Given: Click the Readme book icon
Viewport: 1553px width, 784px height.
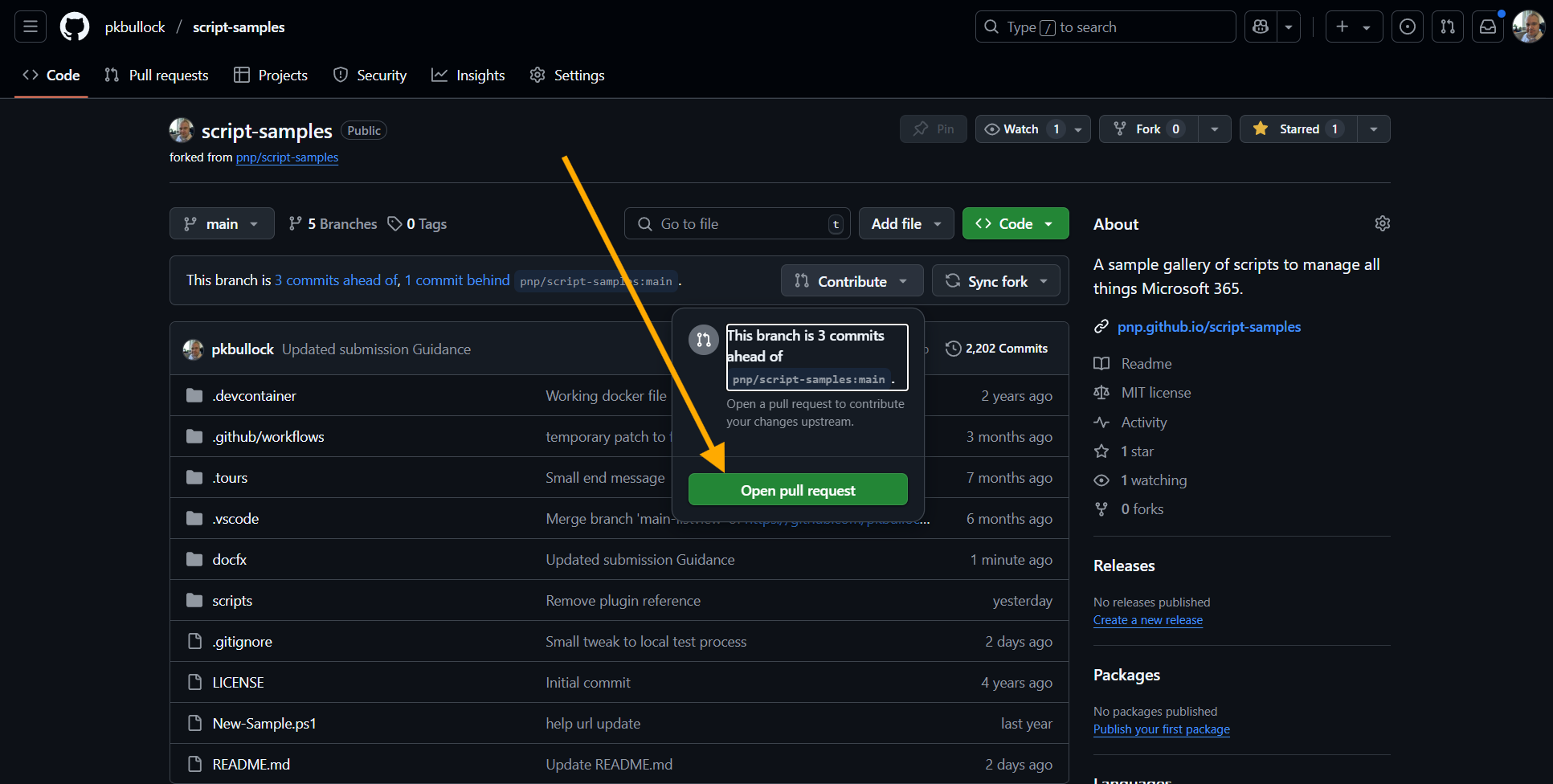Looking at the screenshot, I should click(1101, 364).
